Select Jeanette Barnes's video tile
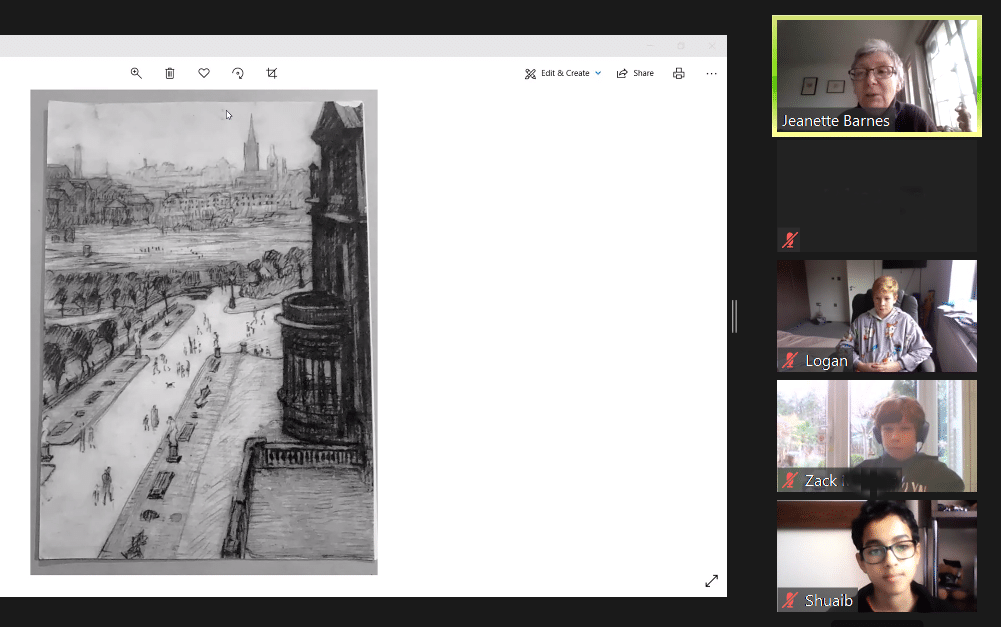 pos(877,76)
